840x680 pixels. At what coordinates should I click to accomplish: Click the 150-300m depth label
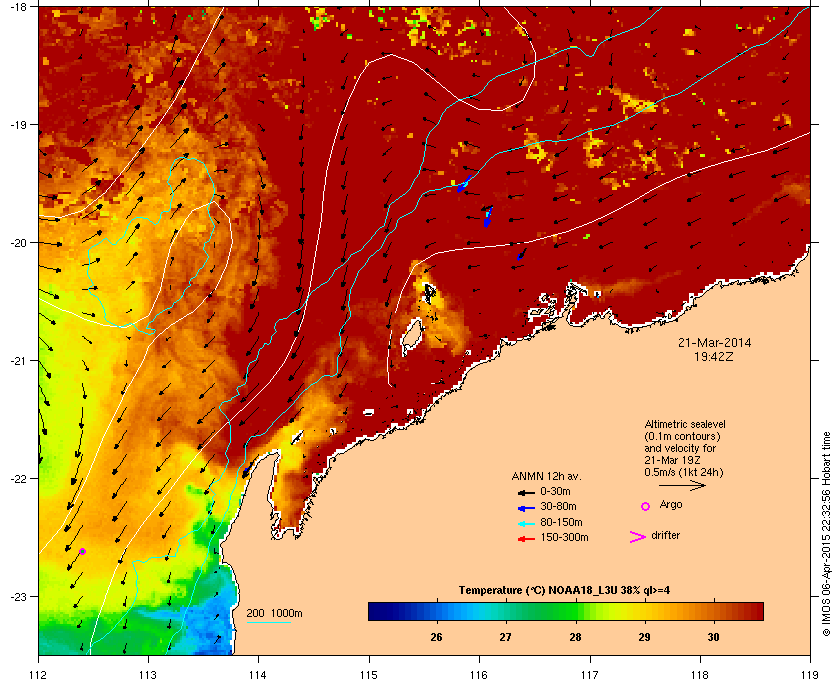(x=564, y=537)
